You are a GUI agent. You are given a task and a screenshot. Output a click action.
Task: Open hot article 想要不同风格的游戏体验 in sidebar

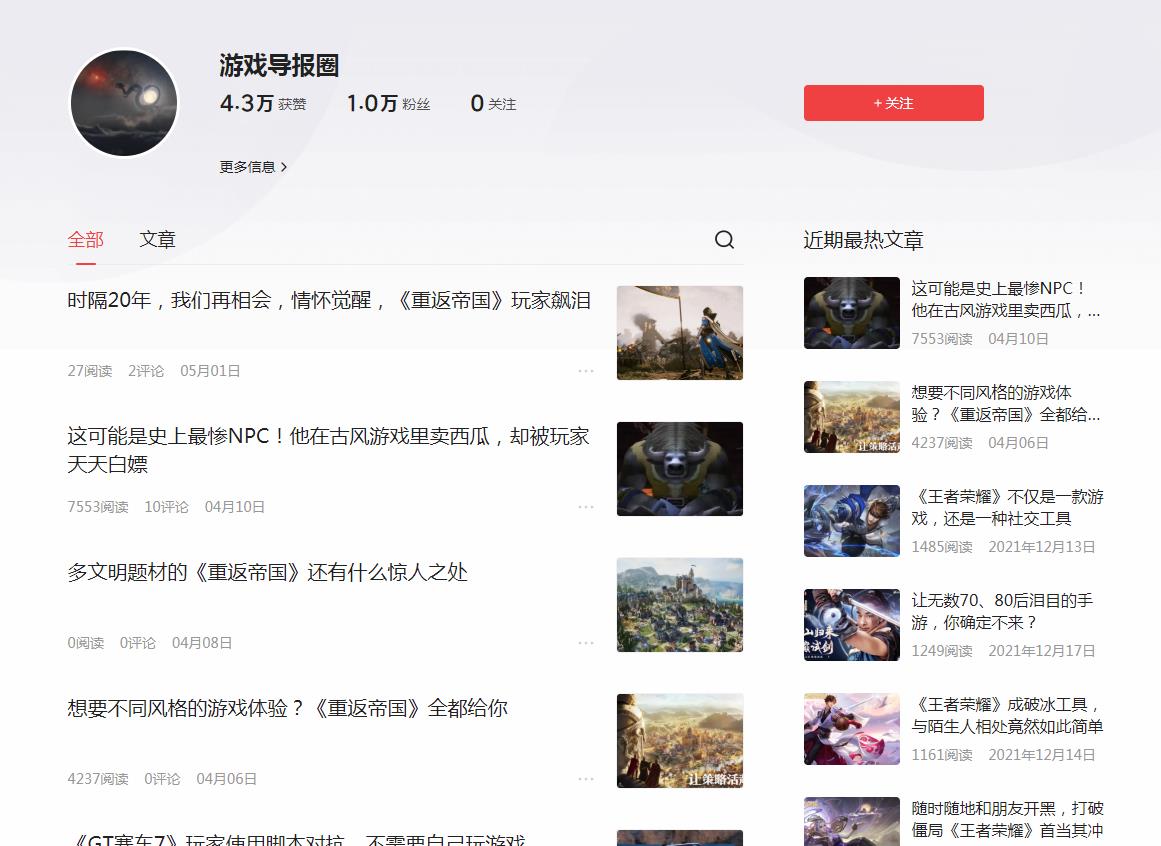click(1006, 403)
